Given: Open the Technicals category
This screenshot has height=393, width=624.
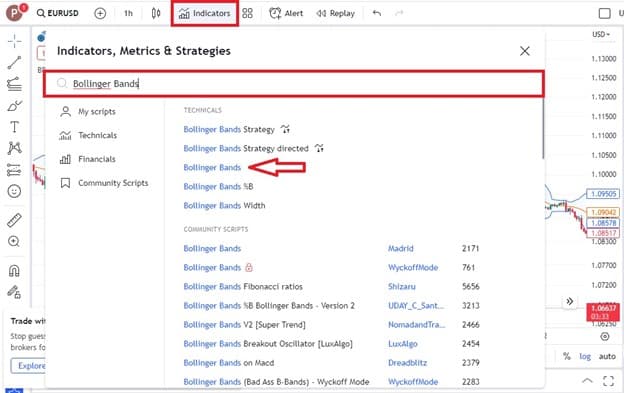Looking at the screenshot, I should click(x=88, y=135).
